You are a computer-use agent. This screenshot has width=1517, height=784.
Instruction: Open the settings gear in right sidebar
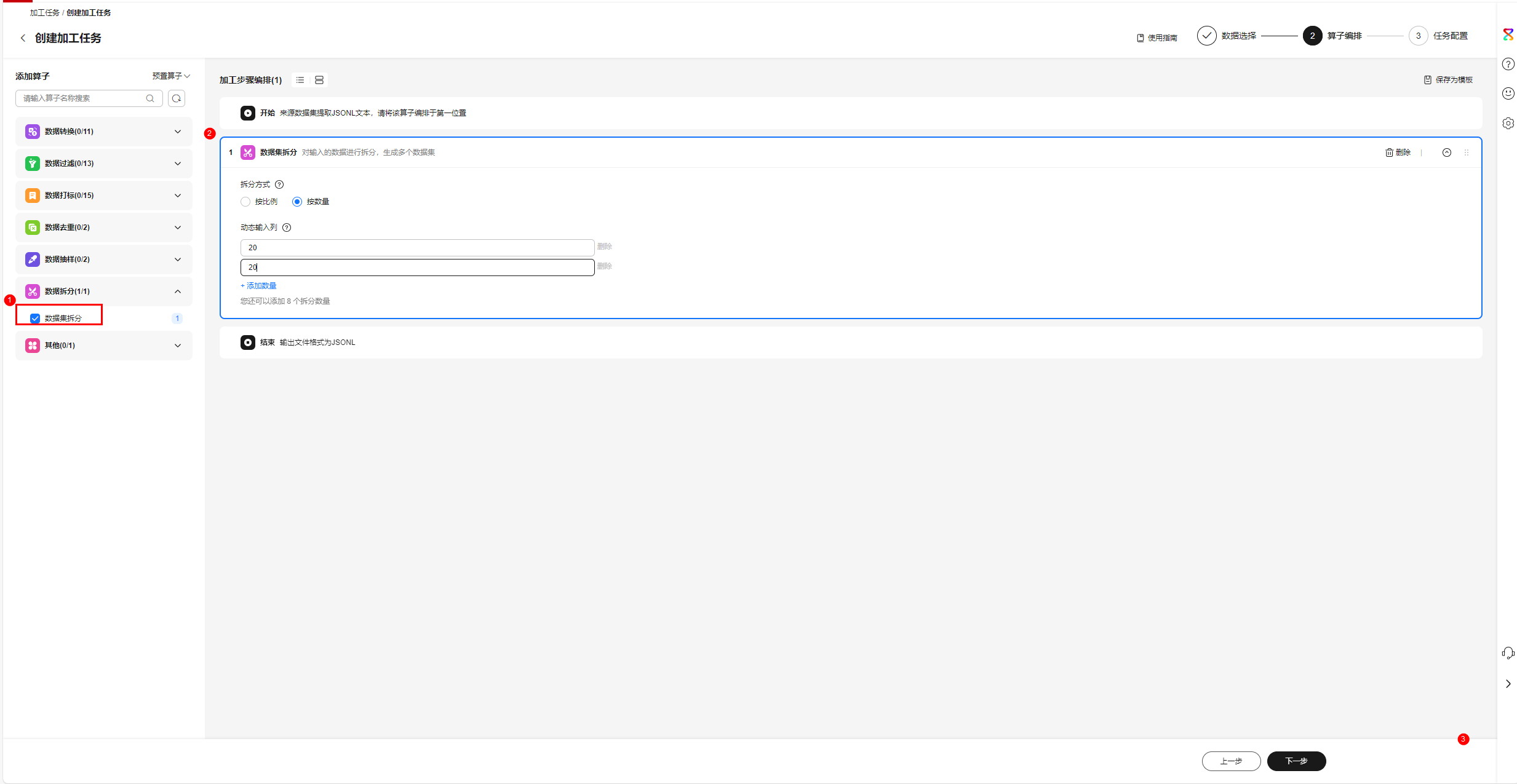tap(1508, 124)
